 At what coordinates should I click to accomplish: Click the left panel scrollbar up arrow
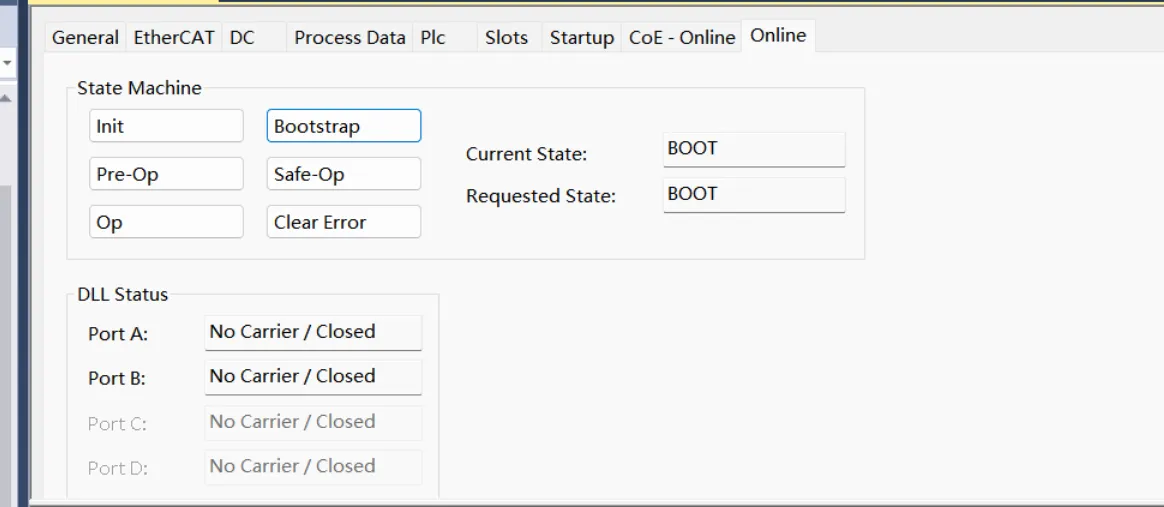pyautogui.click(x=6, y=98)
